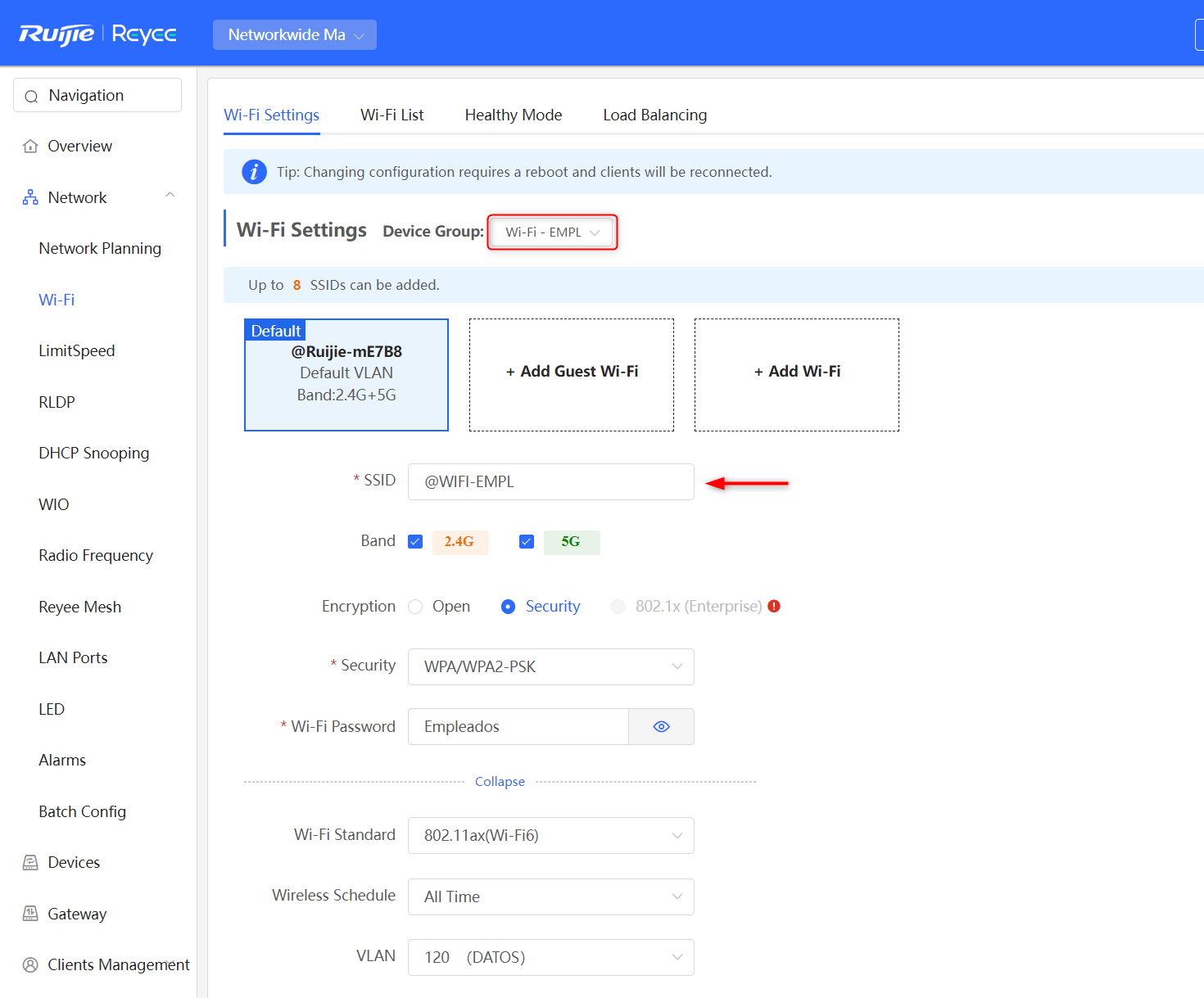Open the Device Group Wi-Fi - EMPL dropdown

tap(552, 232)
